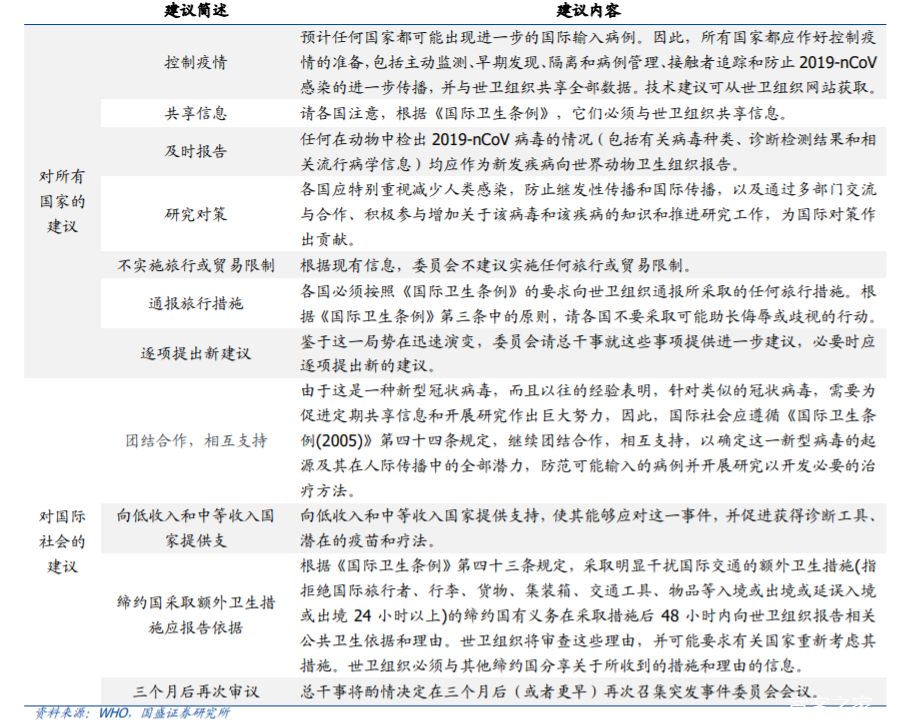Select the 对国际社会的建议 group cell
The image size is (900, 727).
tap(62, 542)
